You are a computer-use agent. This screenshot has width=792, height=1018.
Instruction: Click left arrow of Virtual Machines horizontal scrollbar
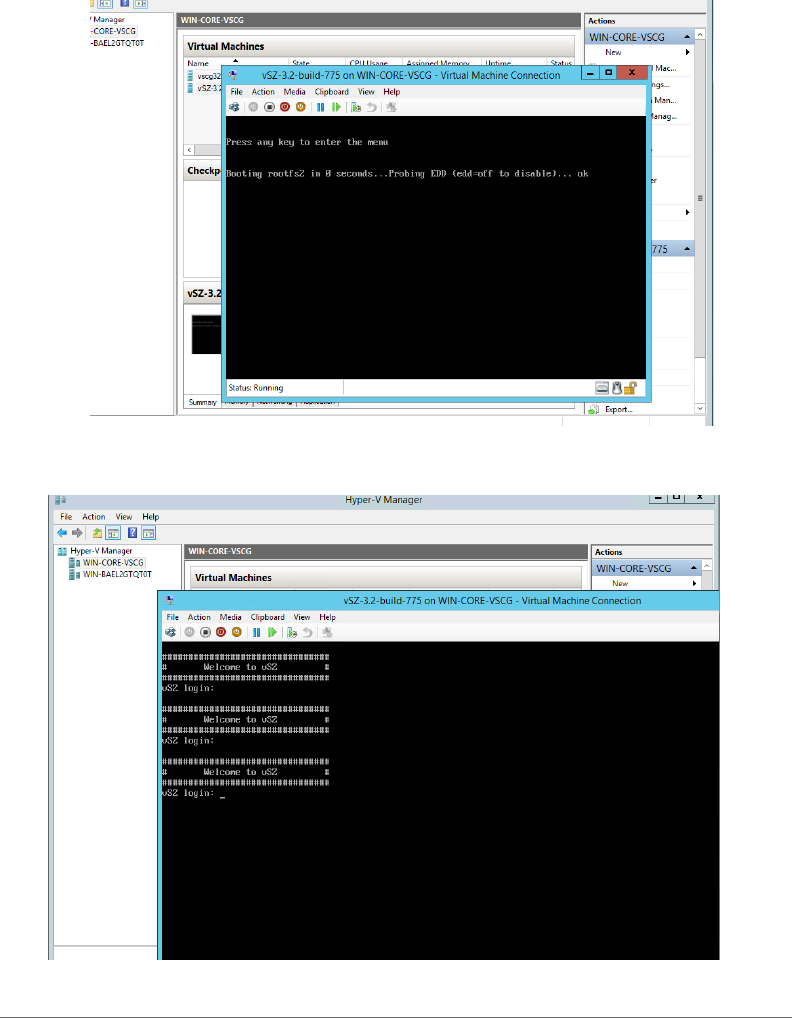point(190,150)
